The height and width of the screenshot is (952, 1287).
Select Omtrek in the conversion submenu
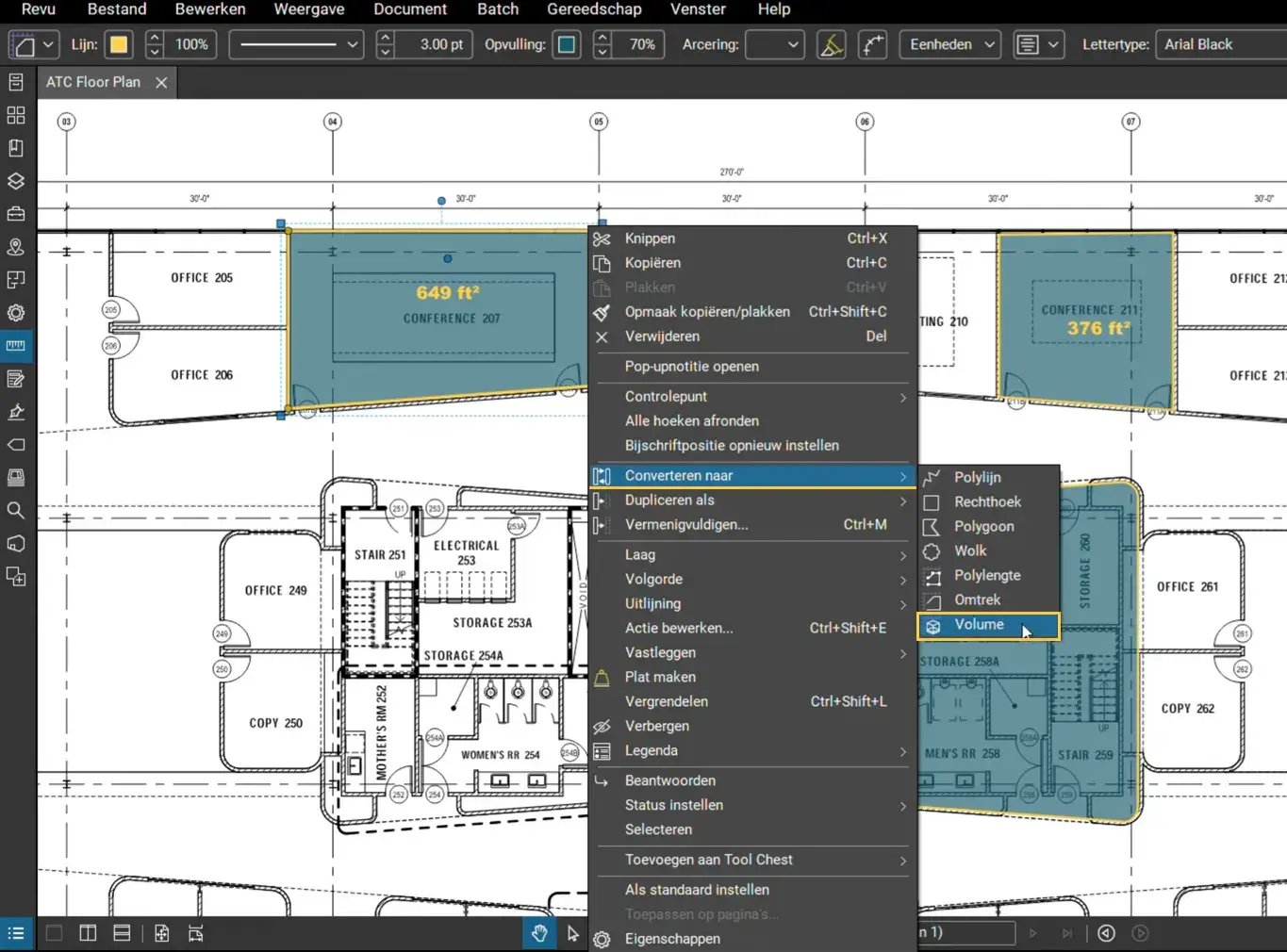[x=988, y=600]
